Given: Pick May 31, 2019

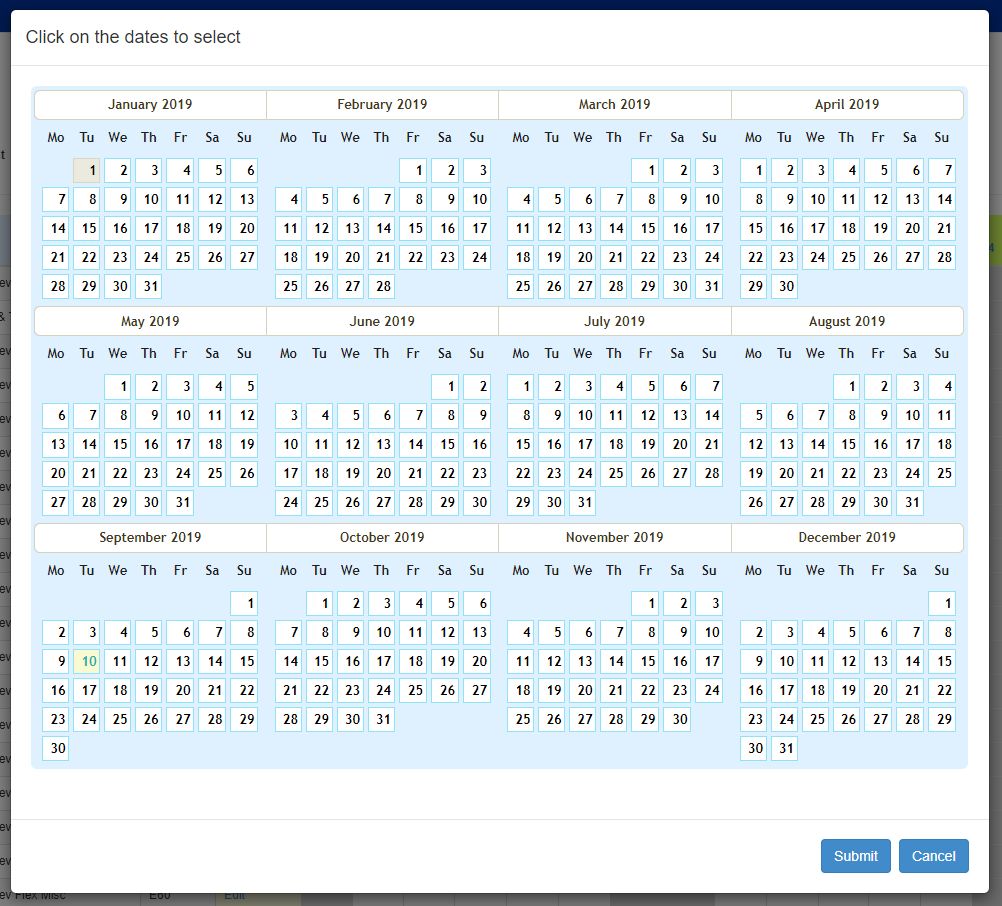Looking at the screenshot, I should (x=180, y=502).
